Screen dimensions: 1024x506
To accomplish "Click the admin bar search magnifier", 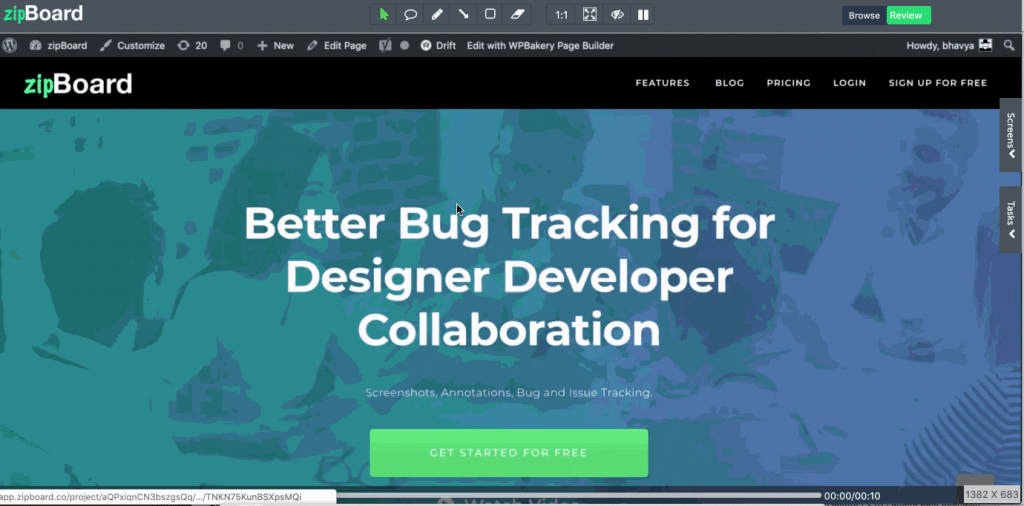I will pyautogui.click(x=1010, y=46).
